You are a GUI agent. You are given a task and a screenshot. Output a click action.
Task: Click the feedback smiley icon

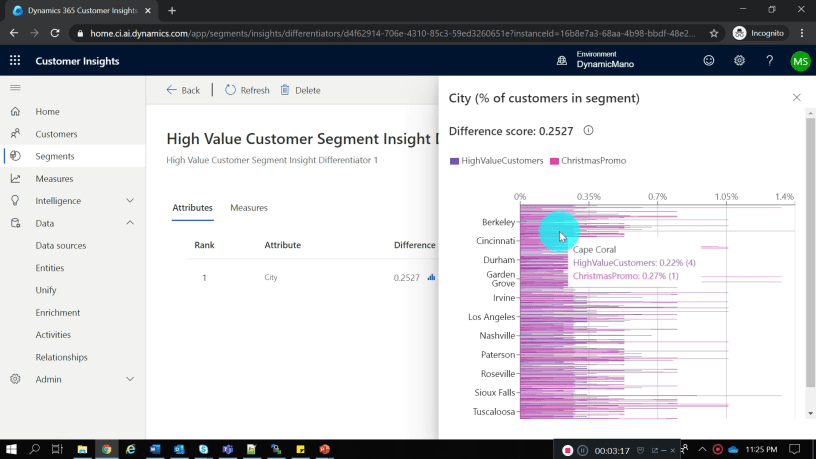tap(709, 61)
